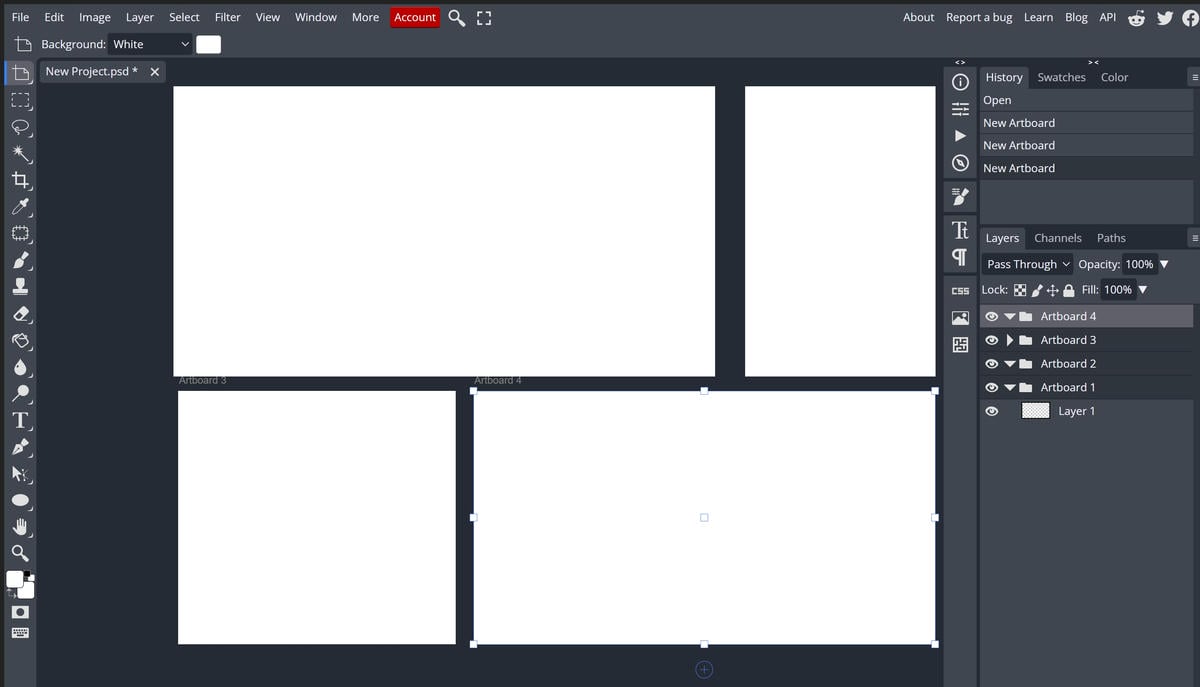Viewport: 1200px width, 687px height.
Task: Click the keyboard icon at toolbar bottom
Action: tap(20, 633)
